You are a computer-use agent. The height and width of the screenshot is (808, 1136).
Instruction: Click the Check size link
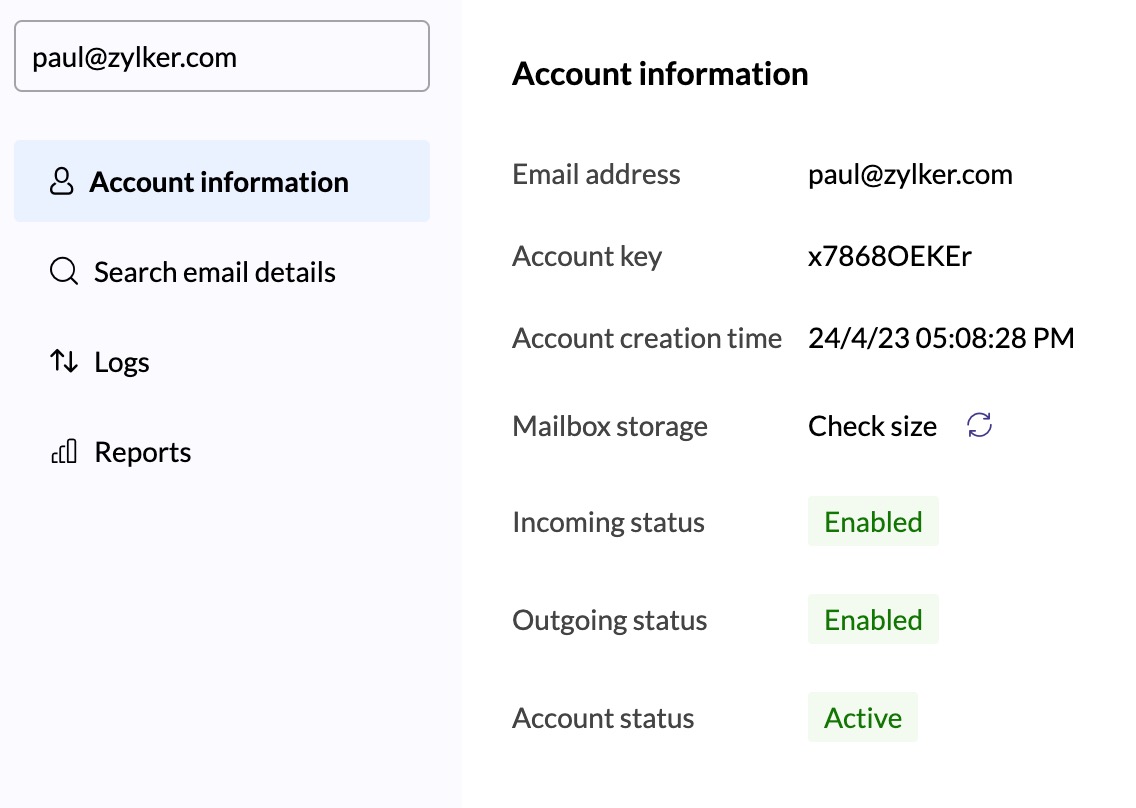[x=872, y=426]
